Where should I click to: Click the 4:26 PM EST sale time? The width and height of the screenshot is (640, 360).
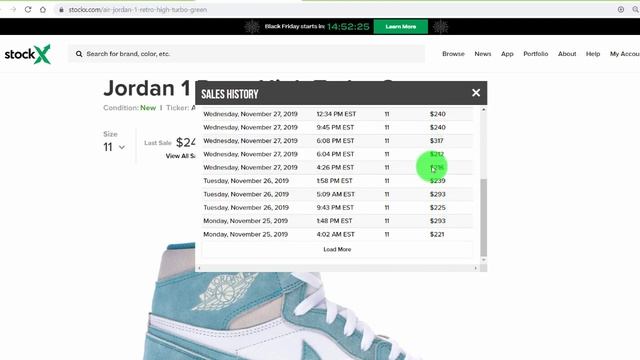335,167
